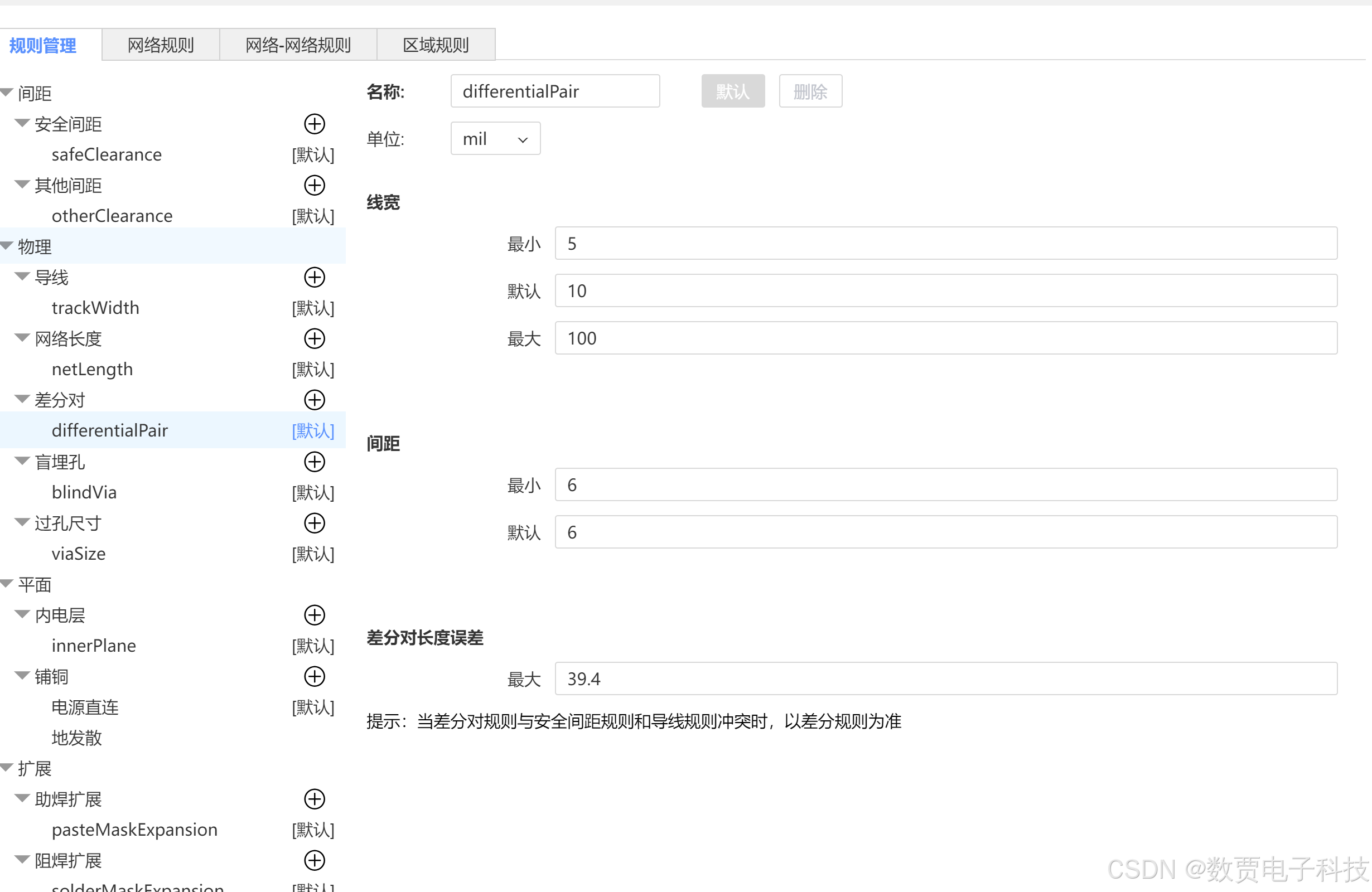Add new 过孔尺寸 rule
This screenshot has height=892, width=1372.
[314, 522]
